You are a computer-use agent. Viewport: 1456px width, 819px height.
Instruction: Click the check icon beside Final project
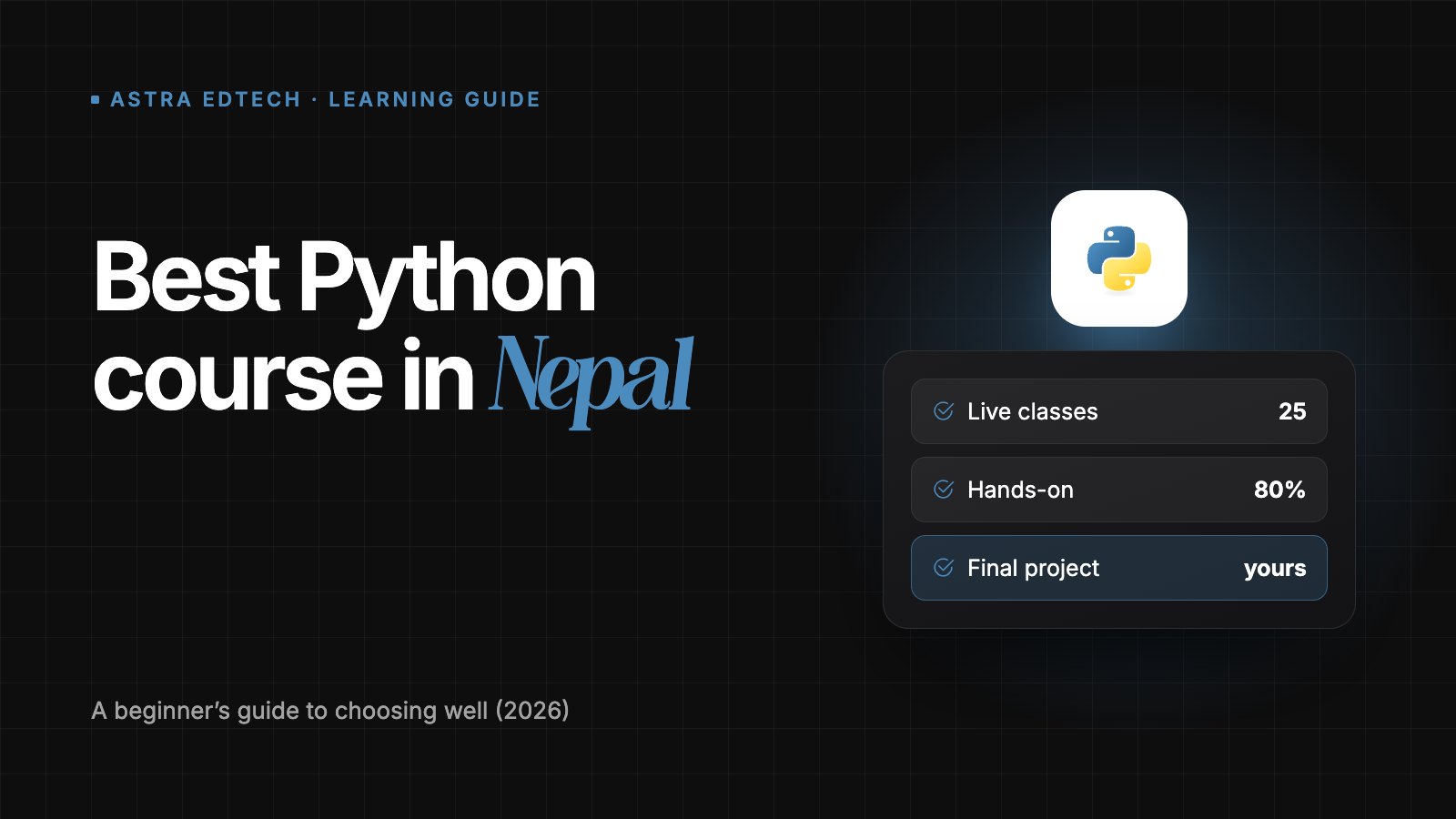click(x=944, y=568)
